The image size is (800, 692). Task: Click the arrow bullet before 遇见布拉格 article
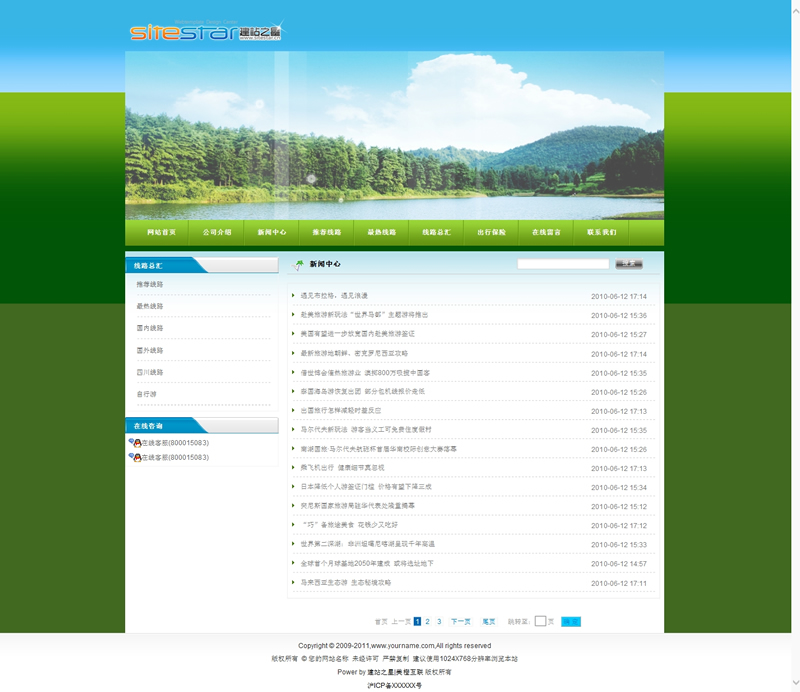tap(294, 296)
